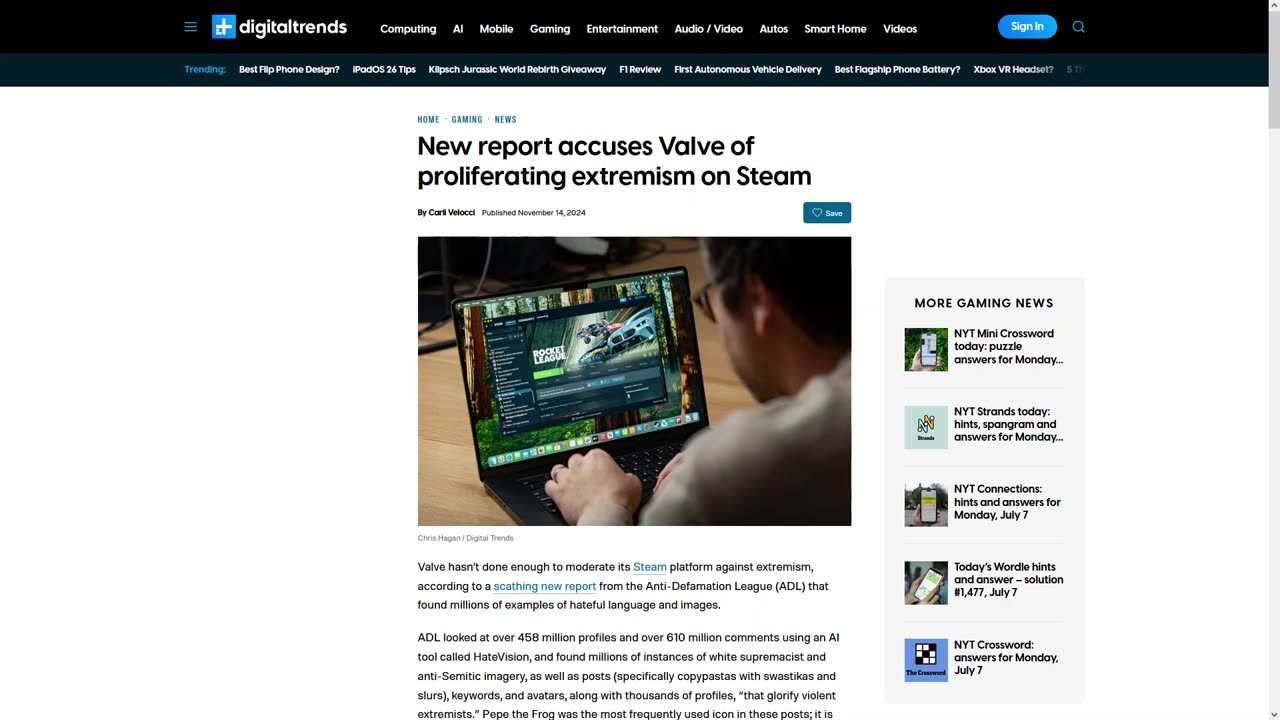Open the AI nav item

(458, 29)
